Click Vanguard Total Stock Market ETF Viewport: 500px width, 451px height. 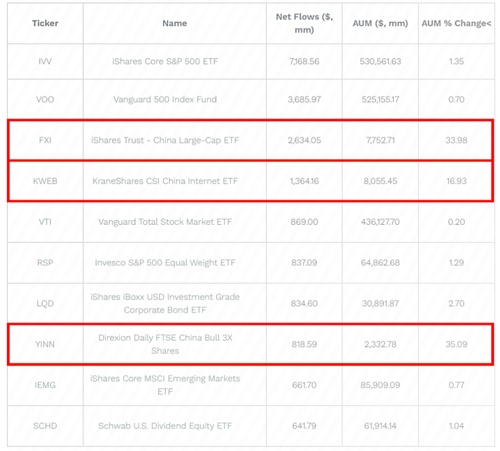[165, 222]
